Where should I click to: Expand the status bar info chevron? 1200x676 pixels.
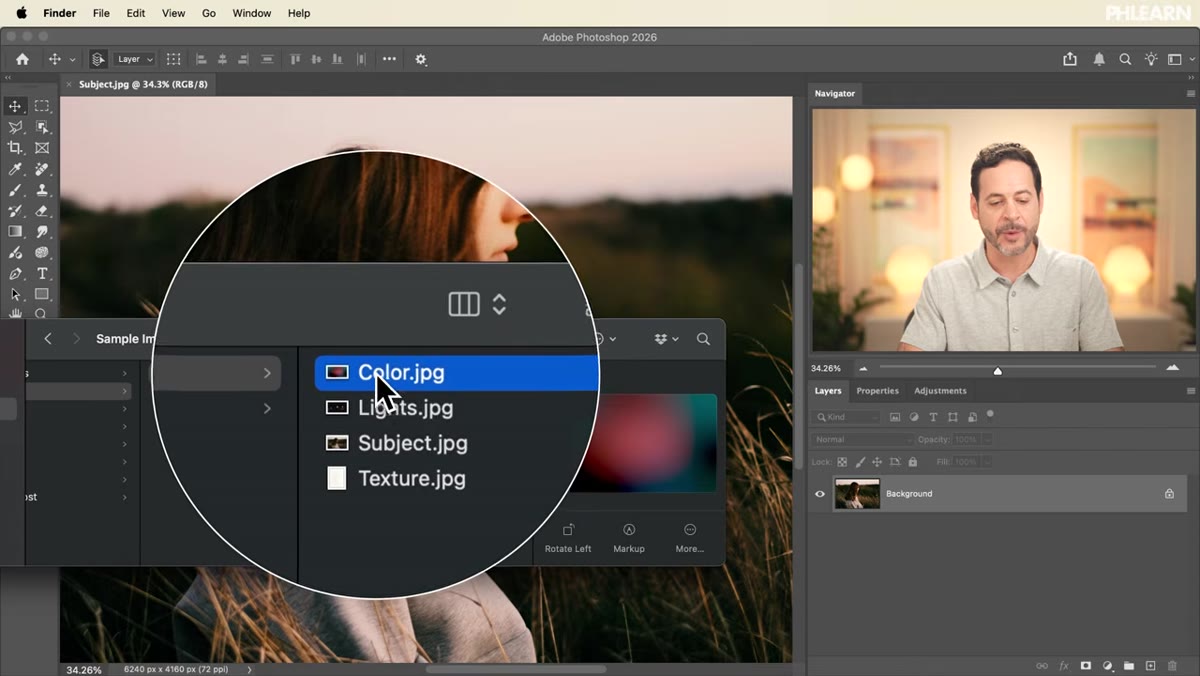point(249,669)
